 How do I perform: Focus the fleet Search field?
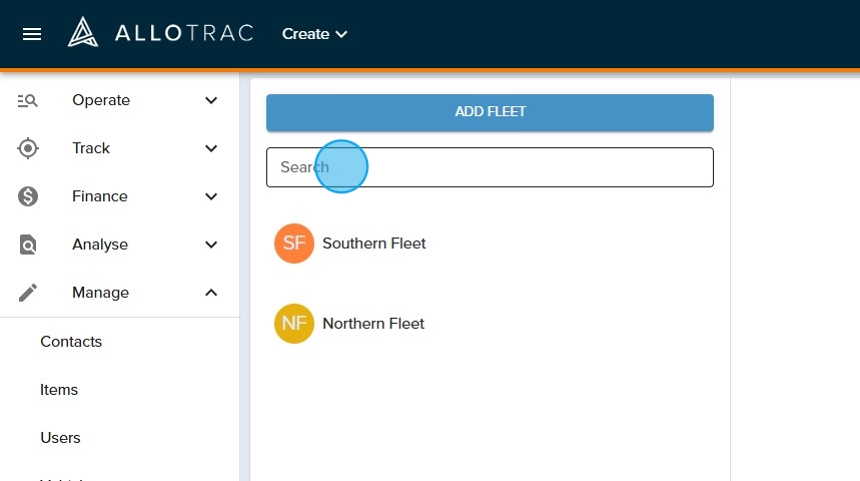(x=489, y=167)
